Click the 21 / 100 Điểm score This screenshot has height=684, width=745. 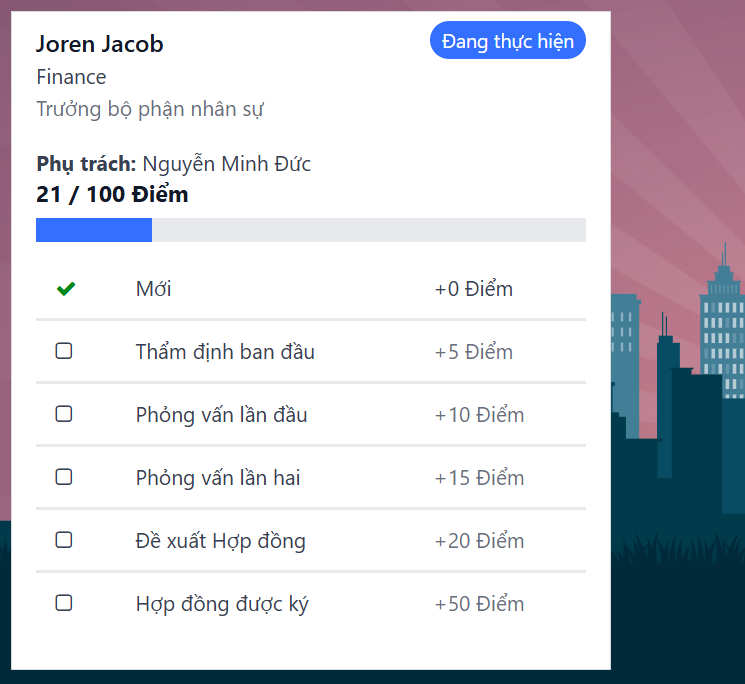112,194
